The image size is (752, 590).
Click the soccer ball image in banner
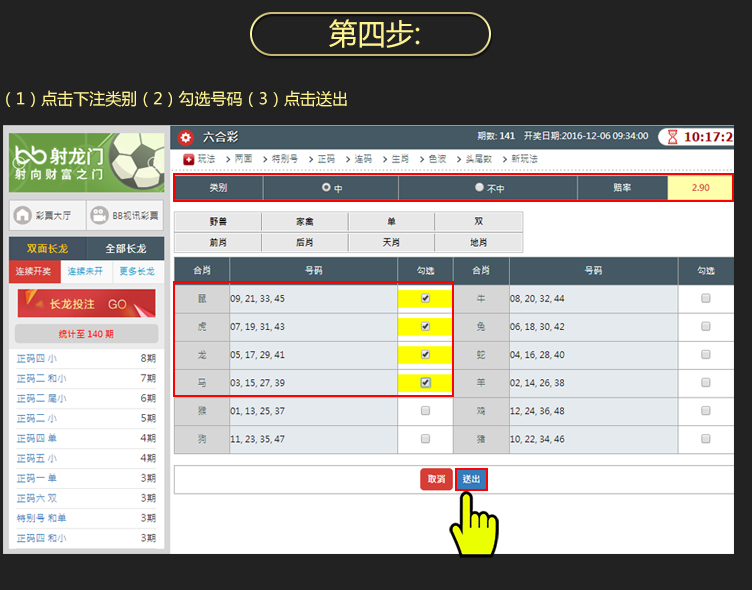138,162
